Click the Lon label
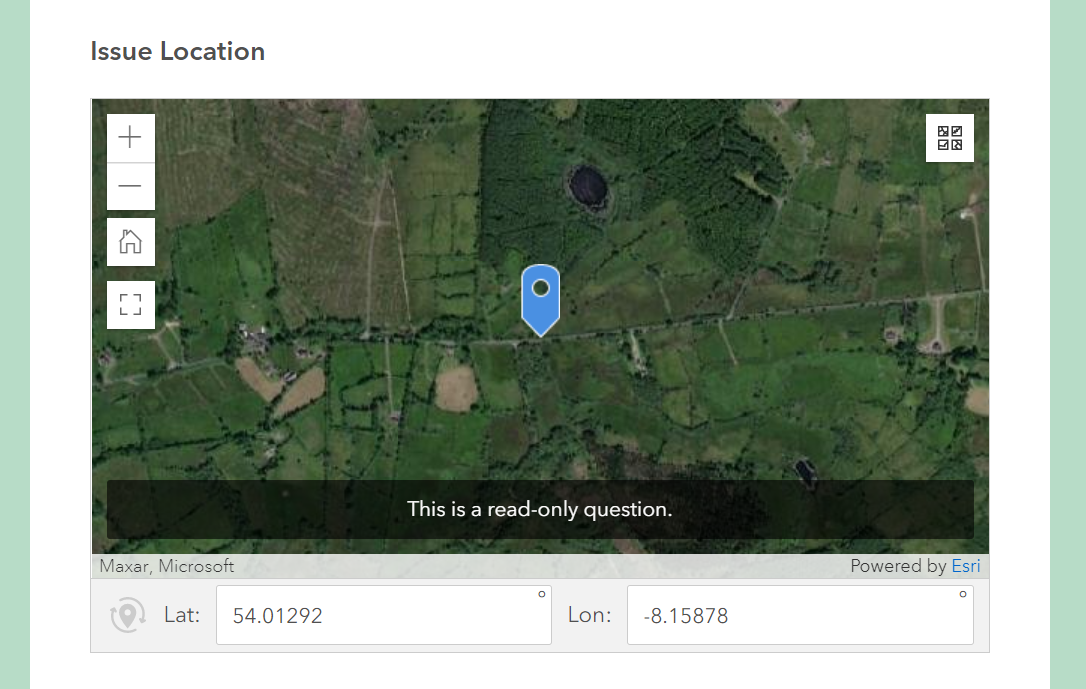 tap(589, 615)
